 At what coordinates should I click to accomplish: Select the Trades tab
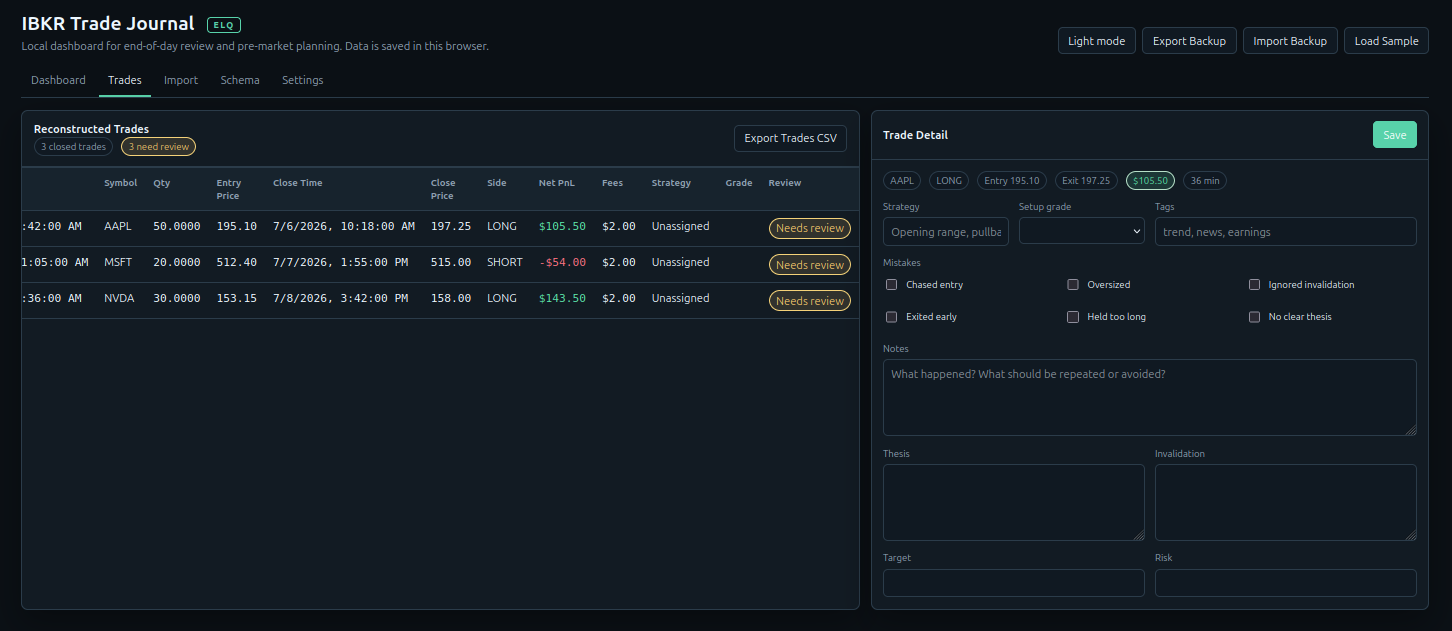point(125,80)
